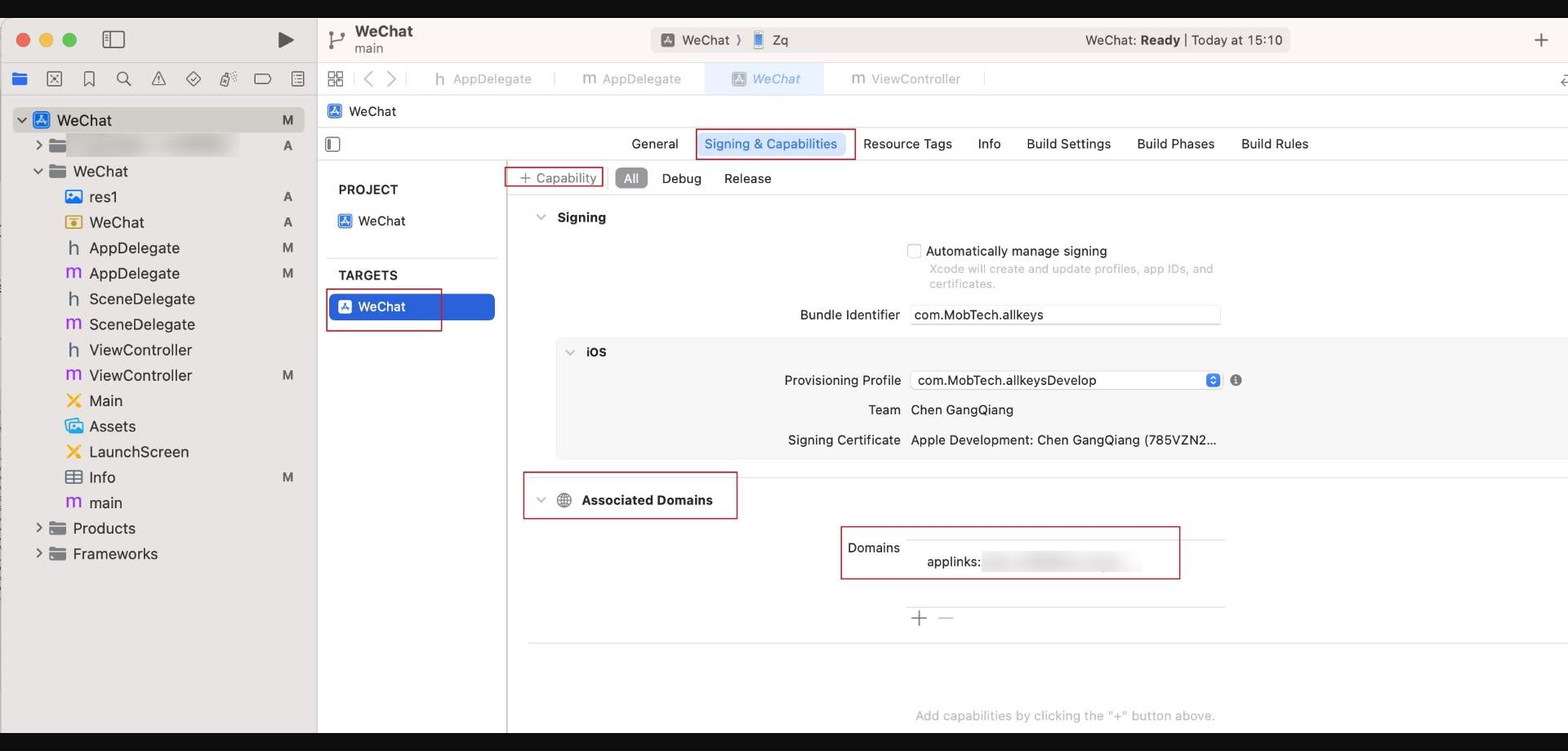1568x751 pixels.
Task: Collapse the WeChat folder group
Action: pos(38,172)
